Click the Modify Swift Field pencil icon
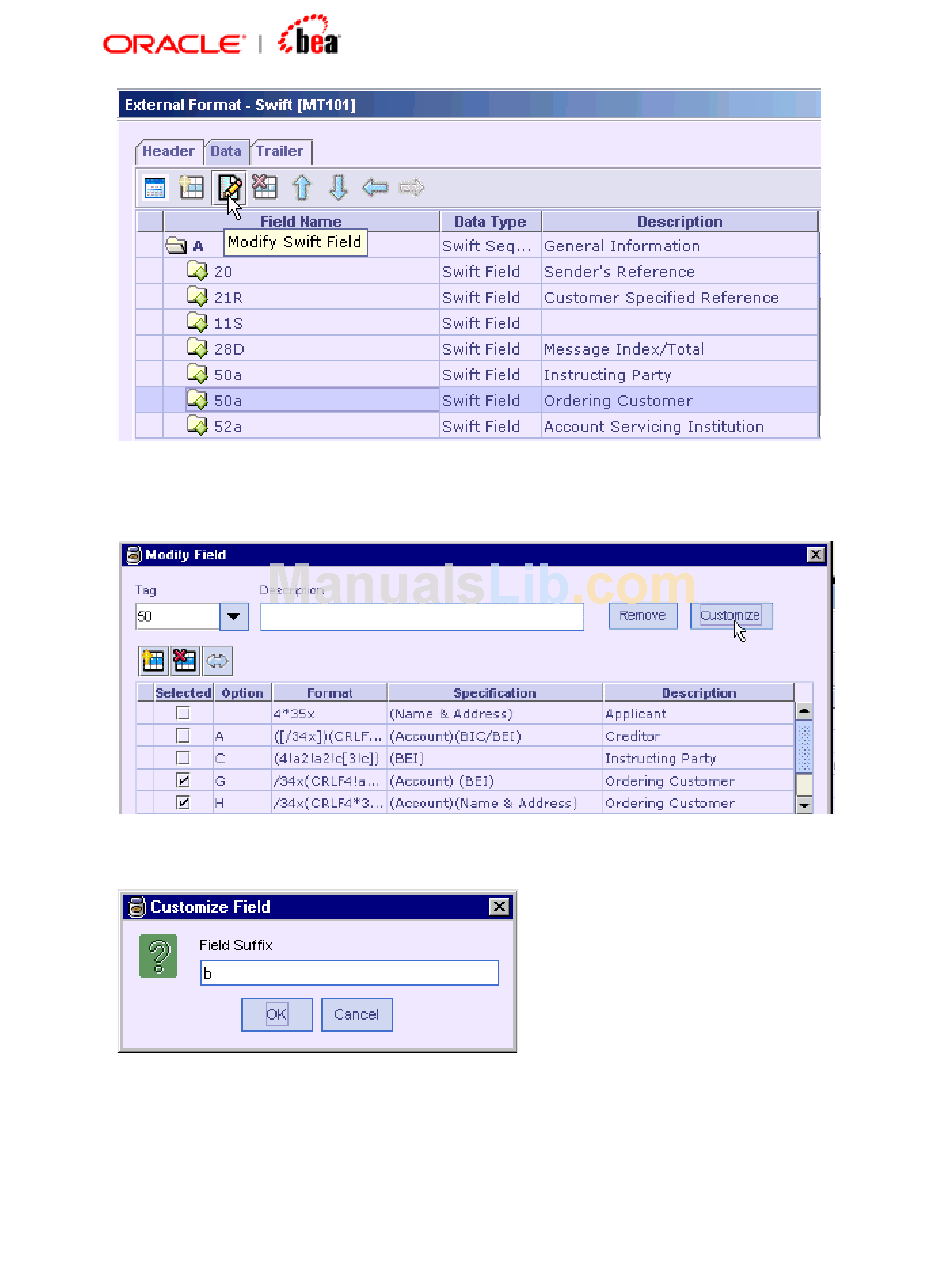 (229, 187)
